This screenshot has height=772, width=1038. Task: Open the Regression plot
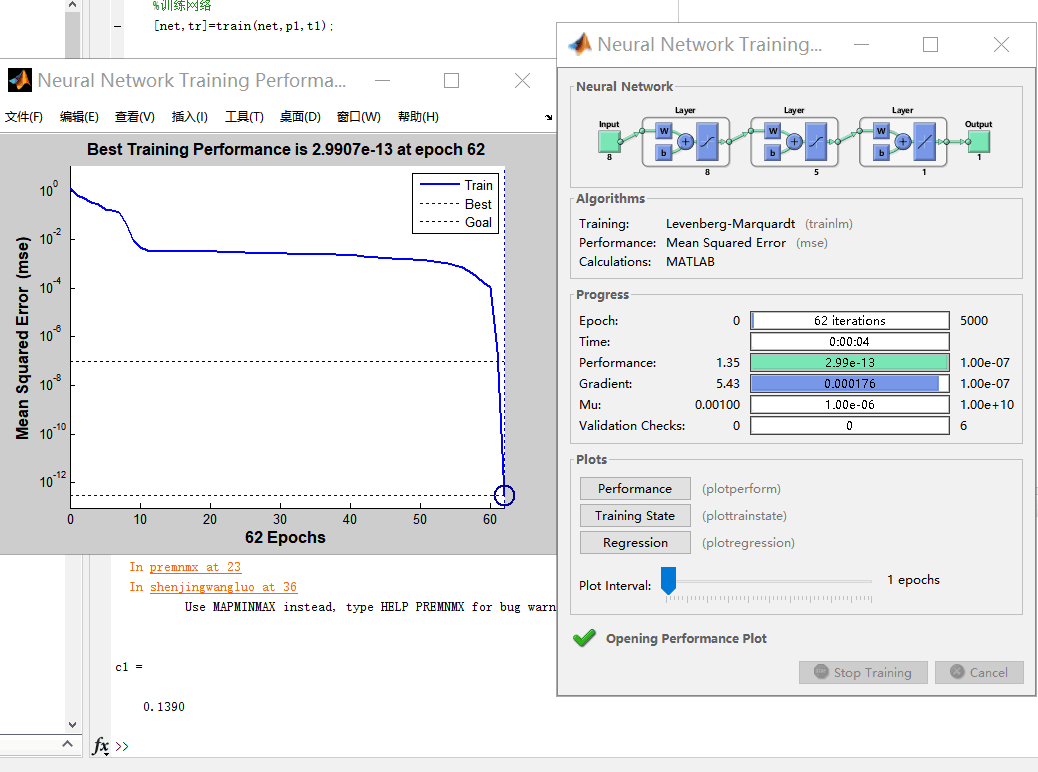coord(635,543)
